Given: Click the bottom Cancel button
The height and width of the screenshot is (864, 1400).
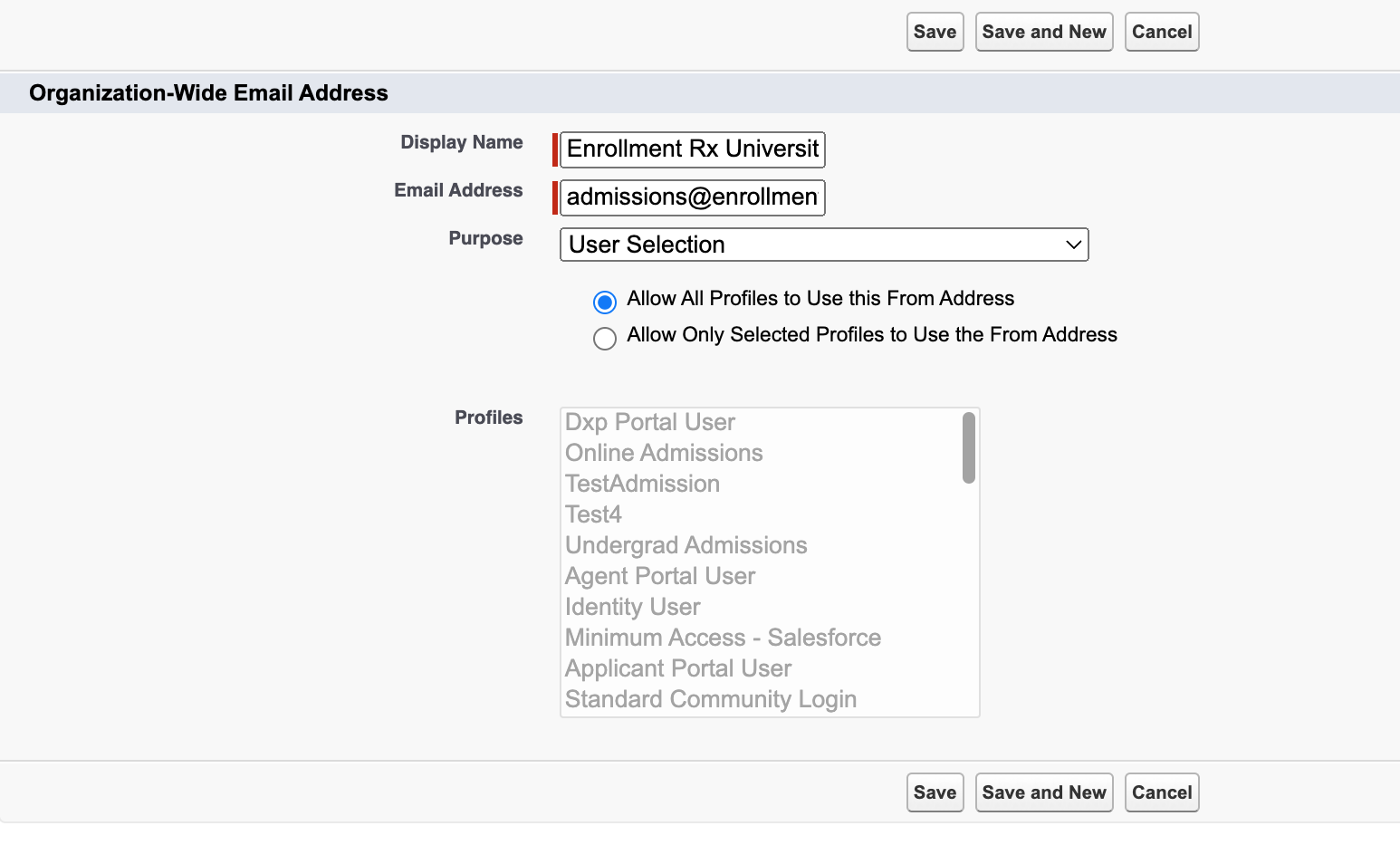Looking at the screenshot, I should click(1162, 792).
